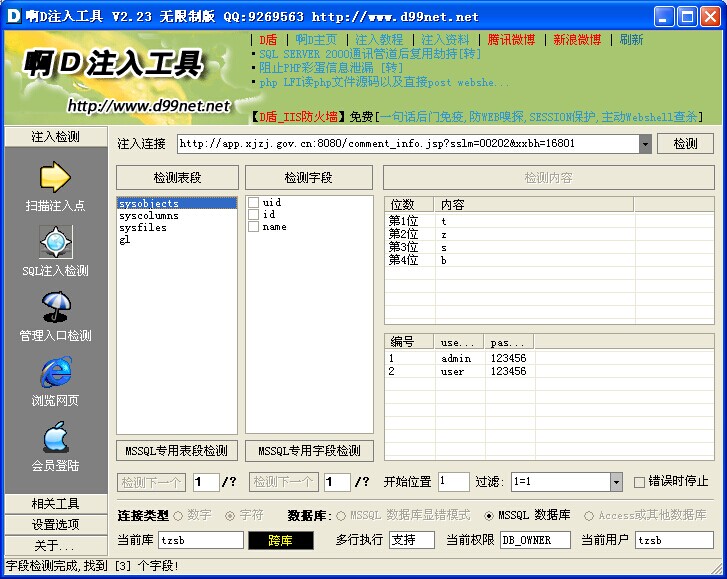Open the 腾讯微博 link
This screenshot has height=579, width=727.
pyautogui.click(x=511, y=40)
